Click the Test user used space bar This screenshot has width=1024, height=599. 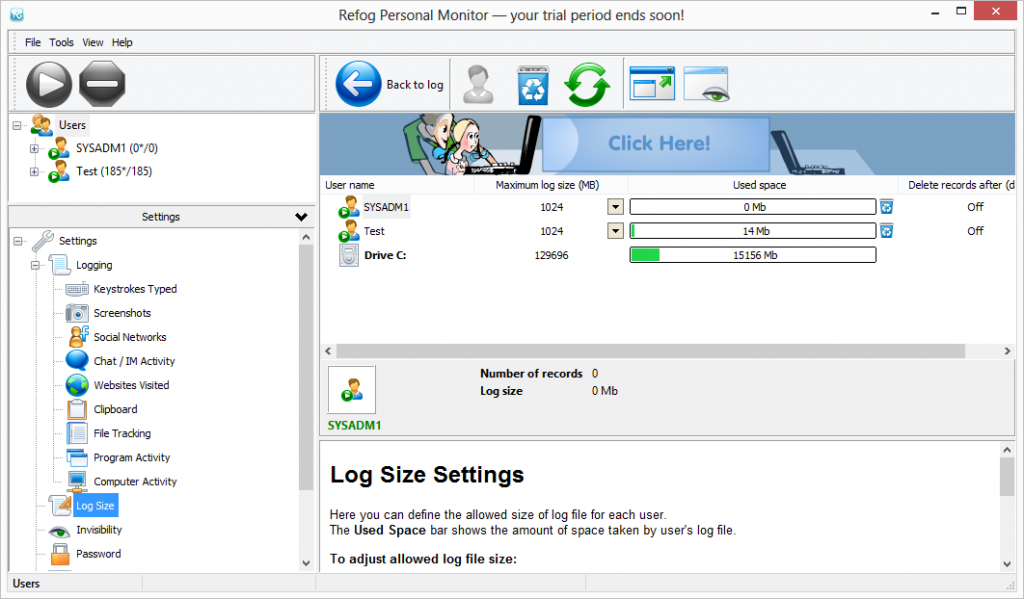point(752,231)
